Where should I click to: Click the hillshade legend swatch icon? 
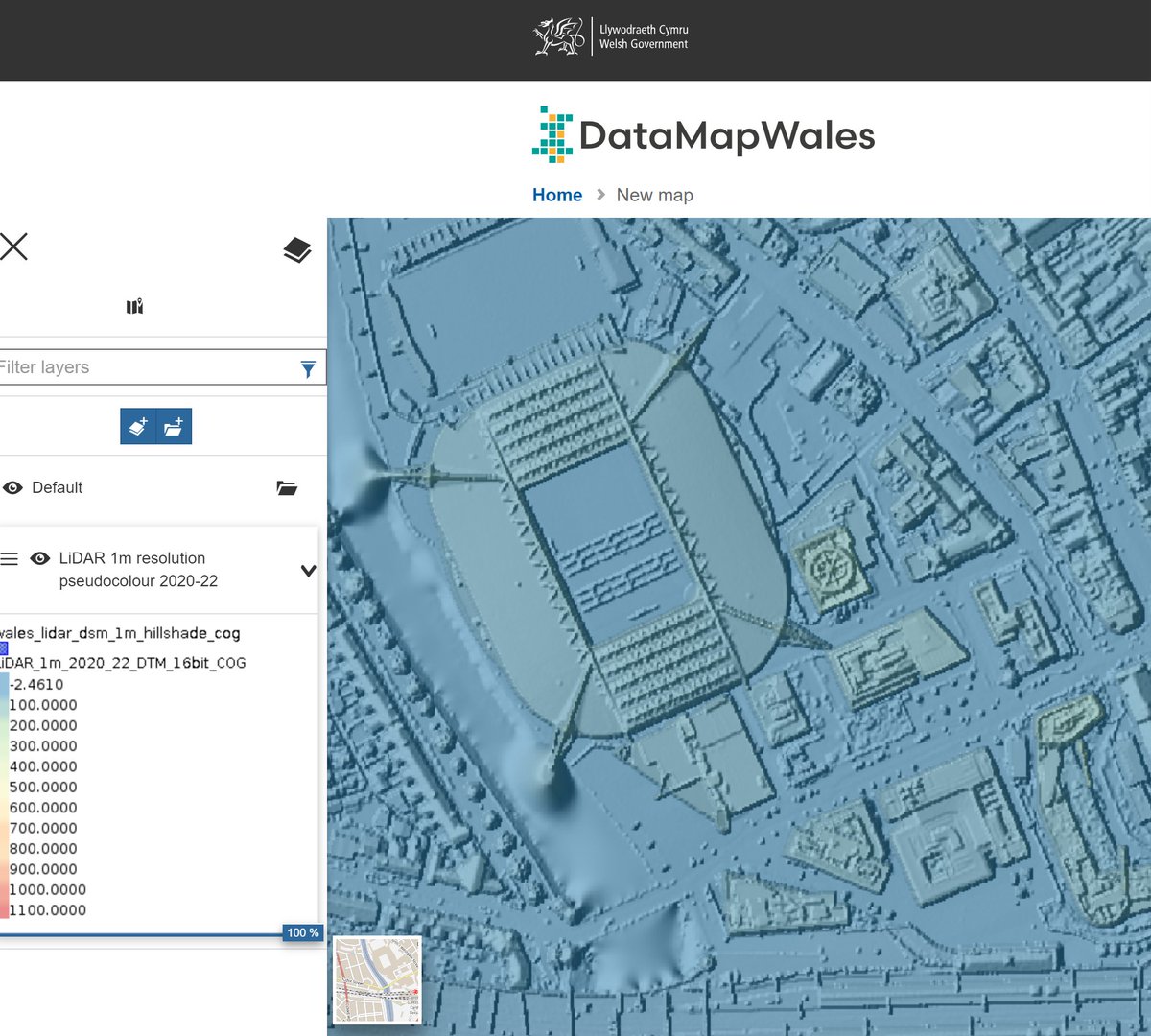coord(4,648)
